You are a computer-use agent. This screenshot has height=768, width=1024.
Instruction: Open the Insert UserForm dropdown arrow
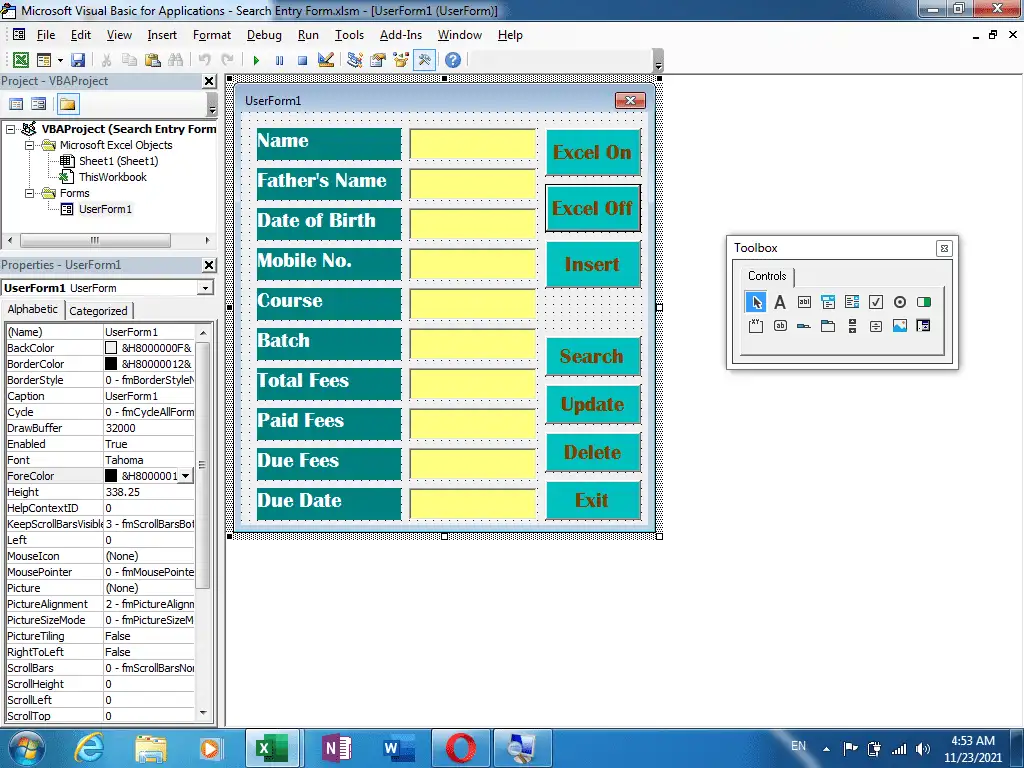[60, 60]
